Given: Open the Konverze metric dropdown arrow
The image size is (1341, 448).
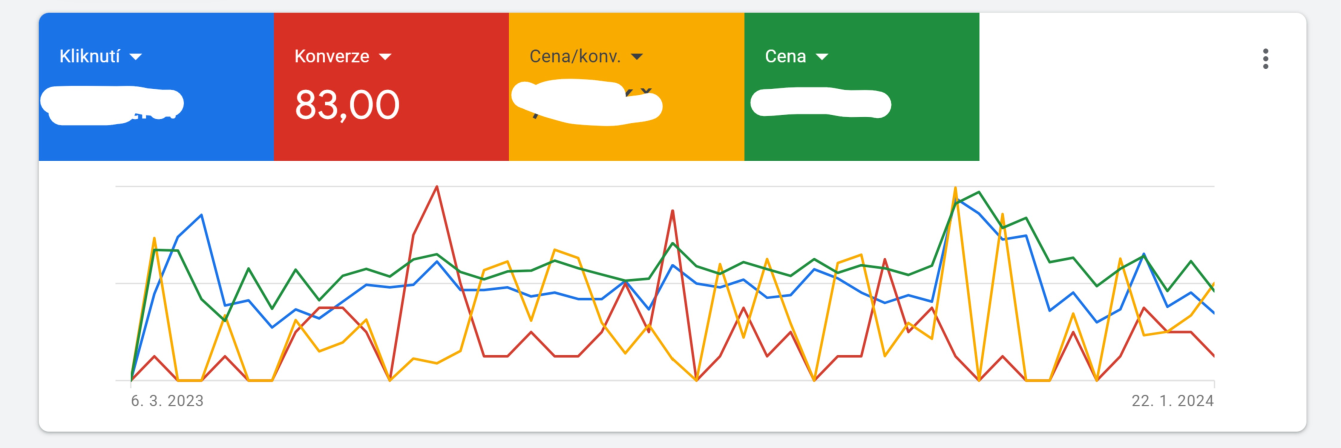Looking at the screenshot, I should 384,56.
